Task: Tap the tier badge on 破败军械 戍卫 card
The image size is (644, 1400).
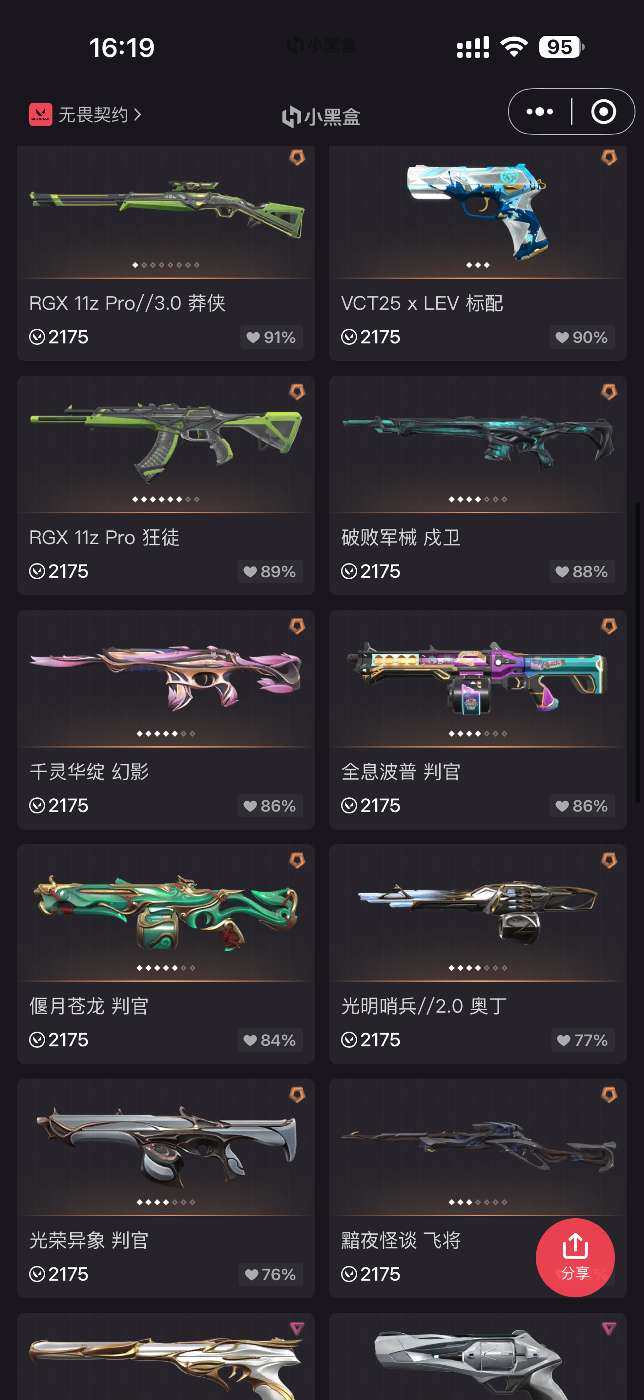Action: click(609, 391)
